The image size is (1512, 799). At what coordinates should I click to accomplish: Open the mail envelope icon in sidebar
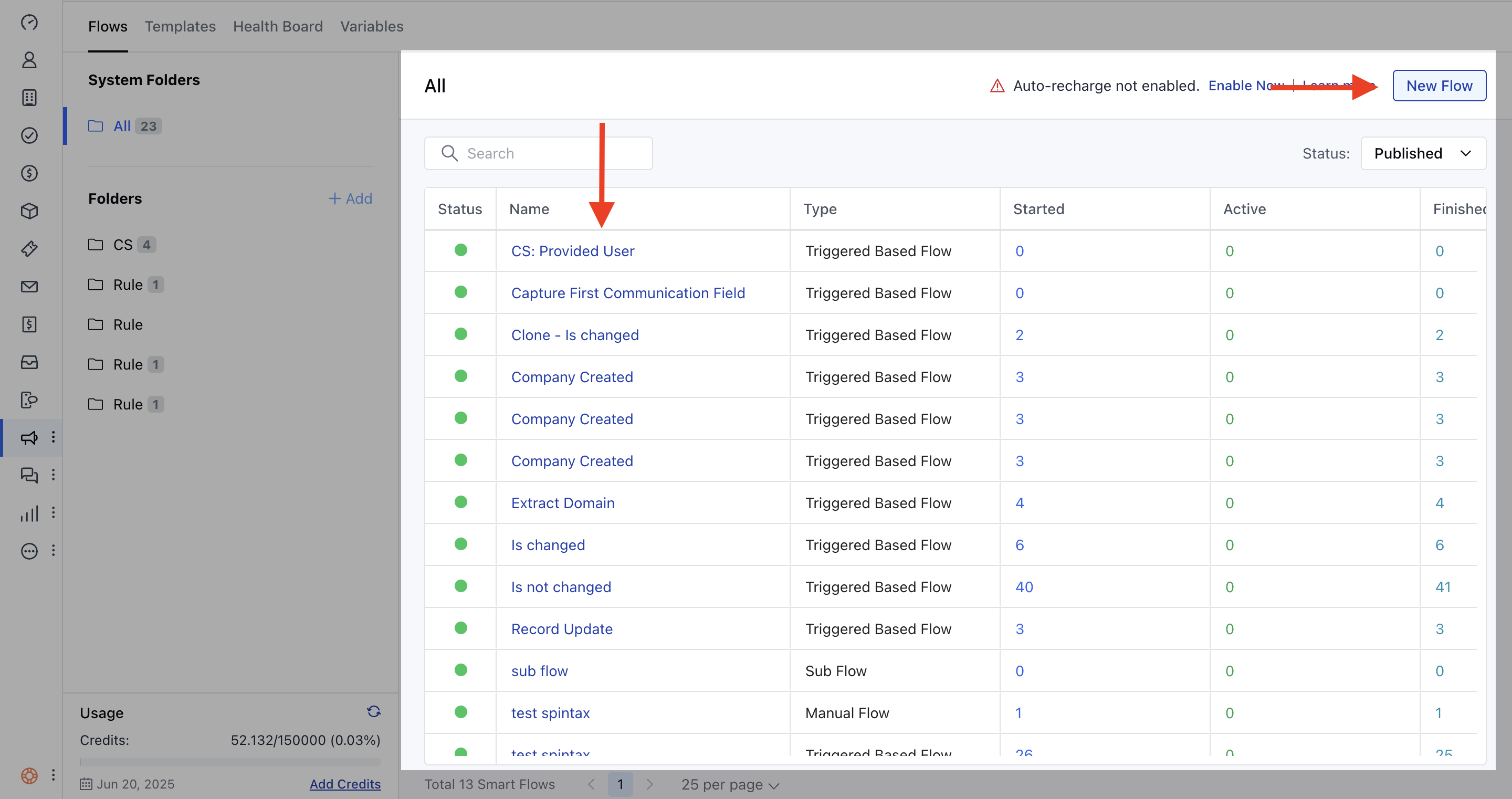[x=29, y=287]
